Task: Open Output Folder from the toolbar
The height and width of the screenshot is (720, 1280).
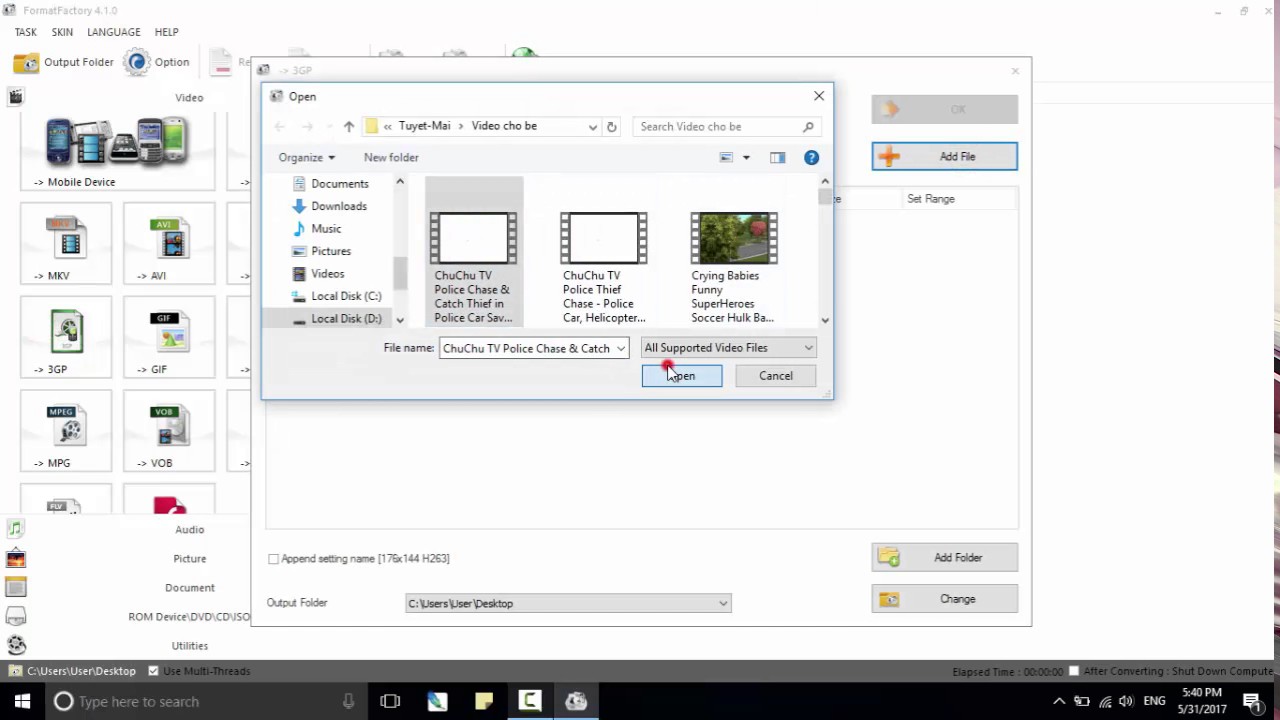Action: (64, 62)
